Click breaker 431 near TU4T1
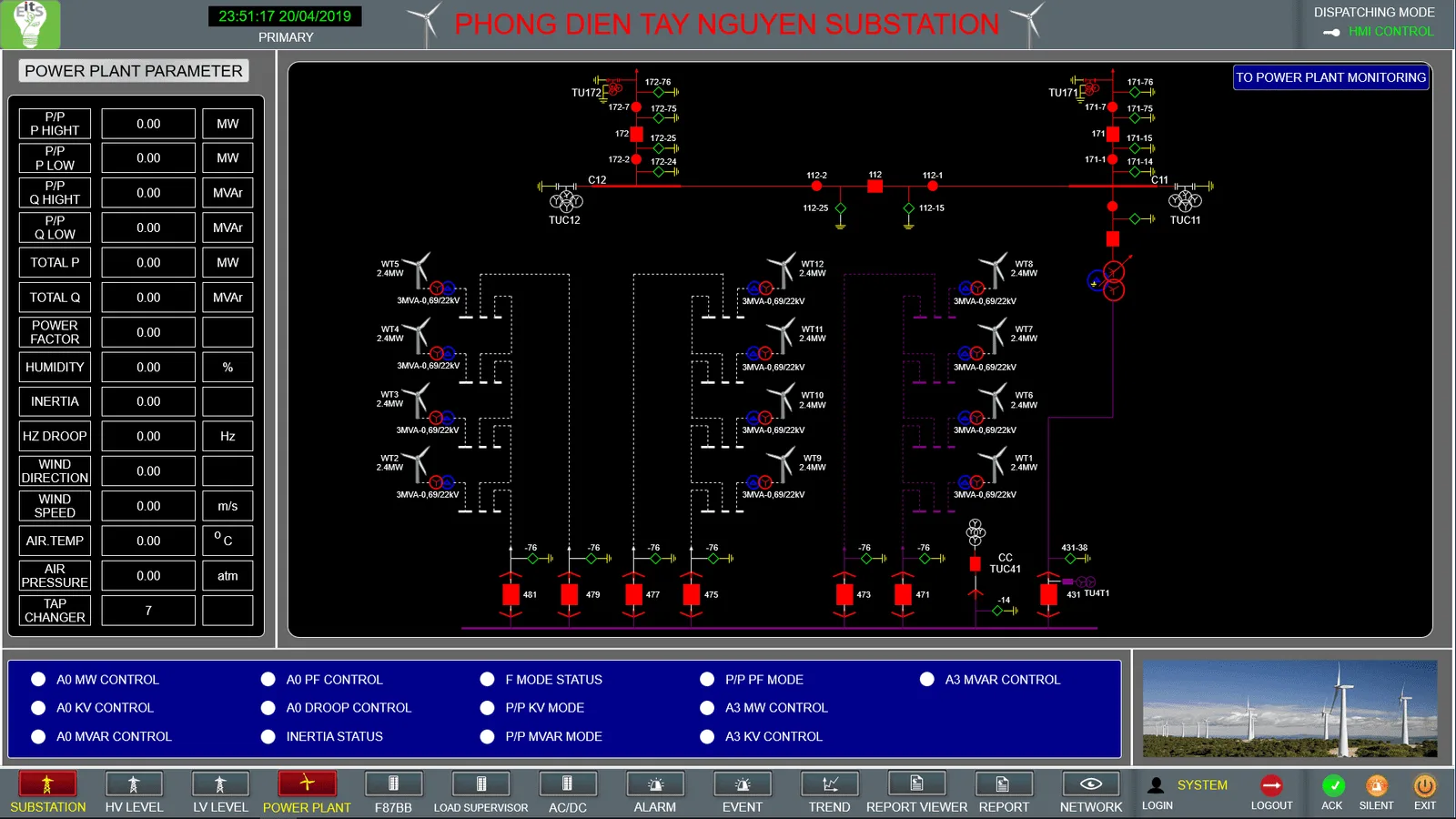This screenshot has width=1456, height=819. click(x=1048, y=594)
